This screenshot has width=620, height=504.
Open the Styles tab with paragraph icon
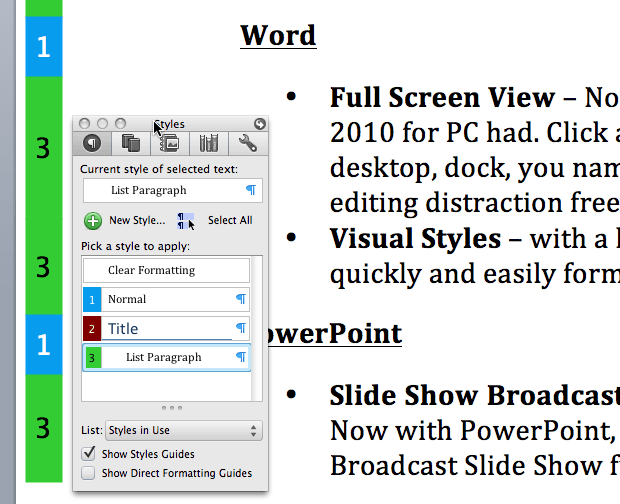tap(92, 143)
